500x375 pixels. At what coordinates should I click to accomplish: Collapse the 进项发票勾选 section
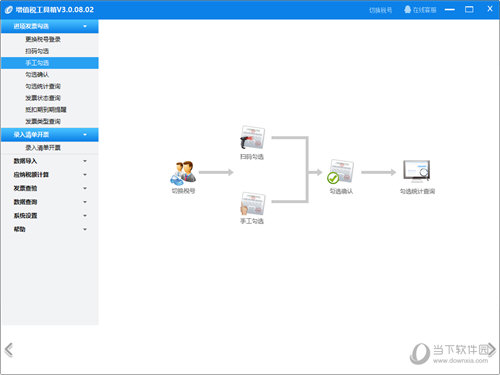click(50, 26)
